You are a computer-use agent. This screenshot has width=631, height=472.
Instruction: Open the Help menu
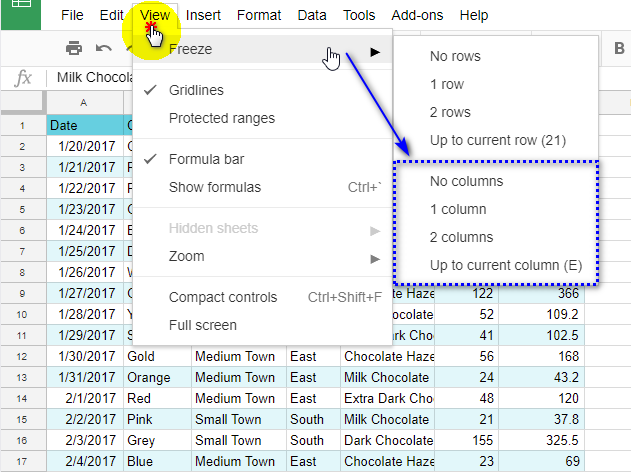point(474,15)
